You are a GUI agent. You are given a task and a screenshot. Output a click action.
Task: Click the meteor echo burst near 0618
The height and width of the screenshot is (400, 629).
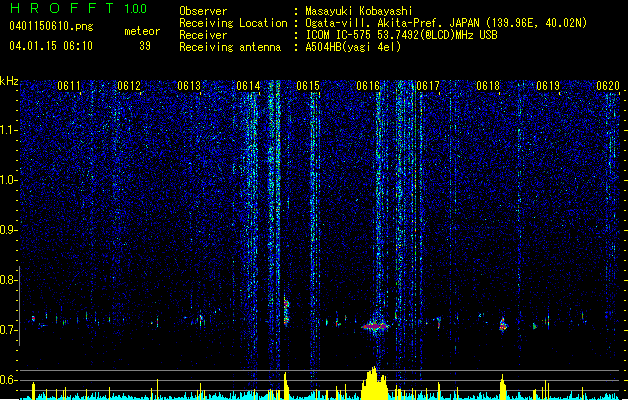503,324
